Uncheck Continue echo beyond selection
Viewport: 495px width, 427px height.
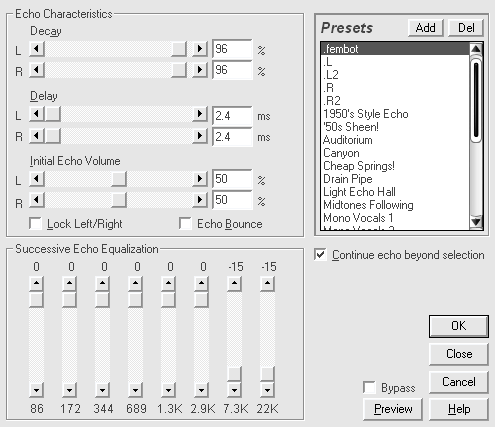320,255
